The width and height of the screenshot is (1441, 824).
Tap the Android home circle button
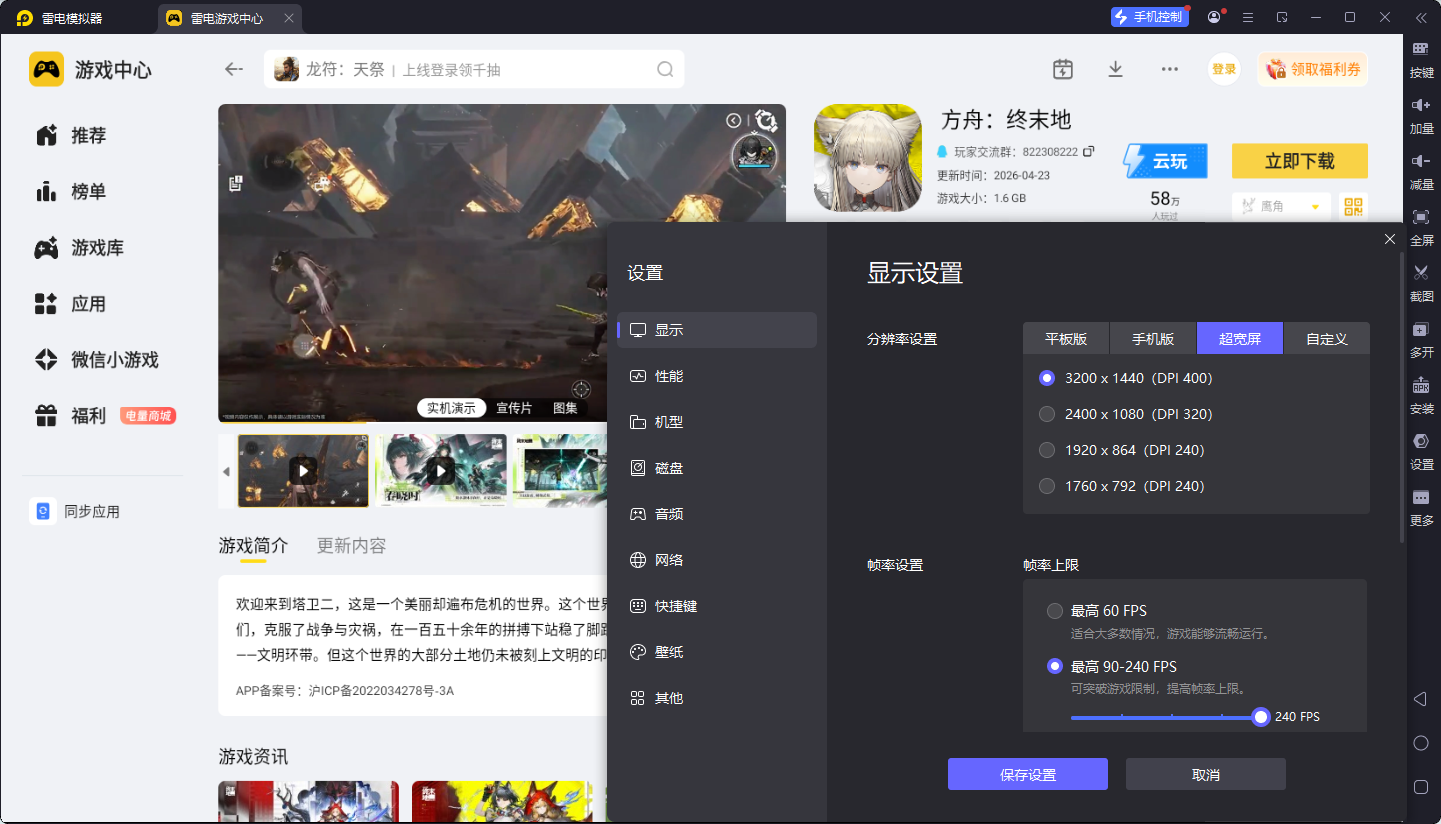pos(1420,743)
